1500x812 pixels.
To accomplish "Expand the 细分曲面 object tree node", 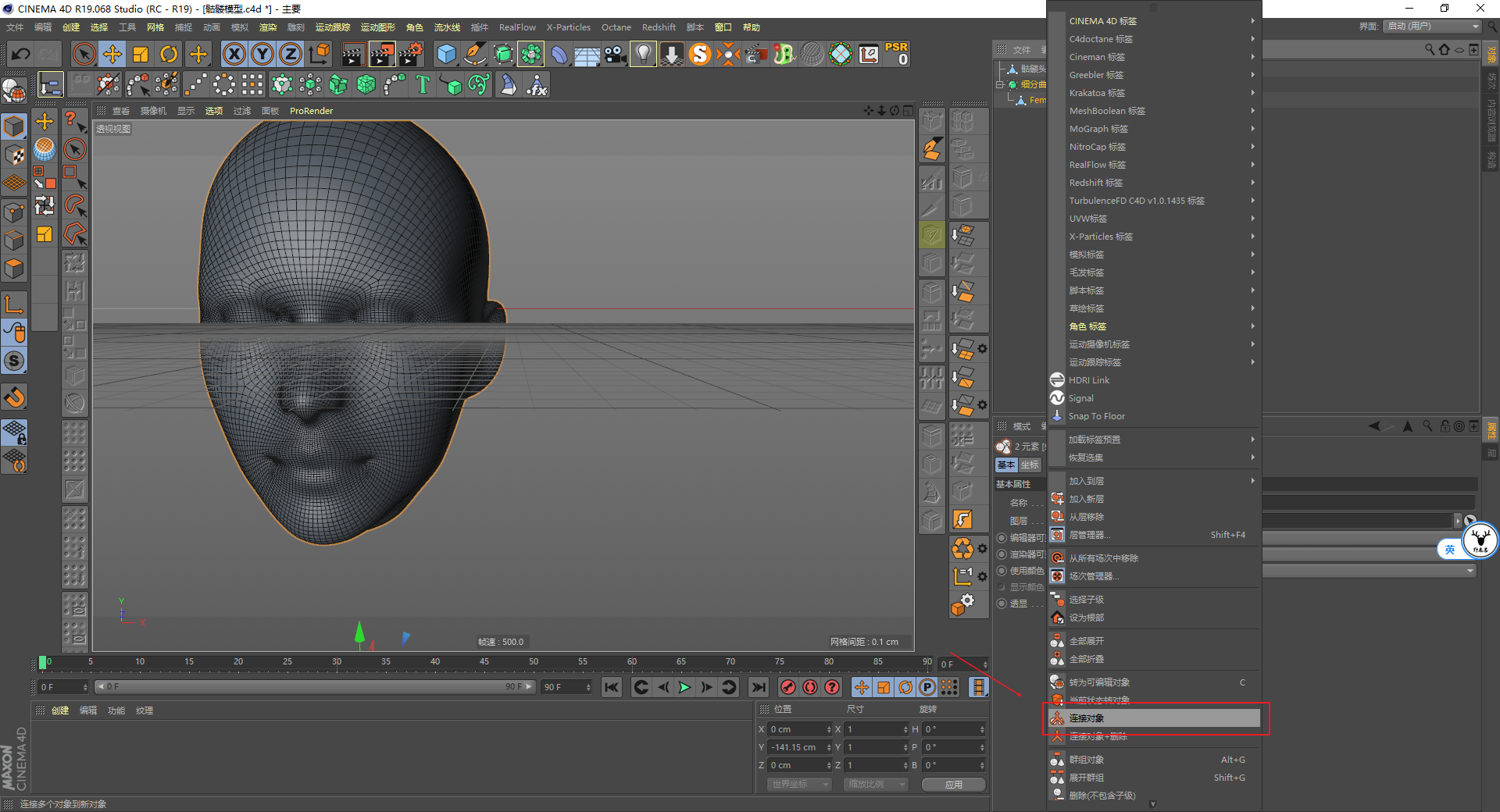I will (x=999, y=84).
